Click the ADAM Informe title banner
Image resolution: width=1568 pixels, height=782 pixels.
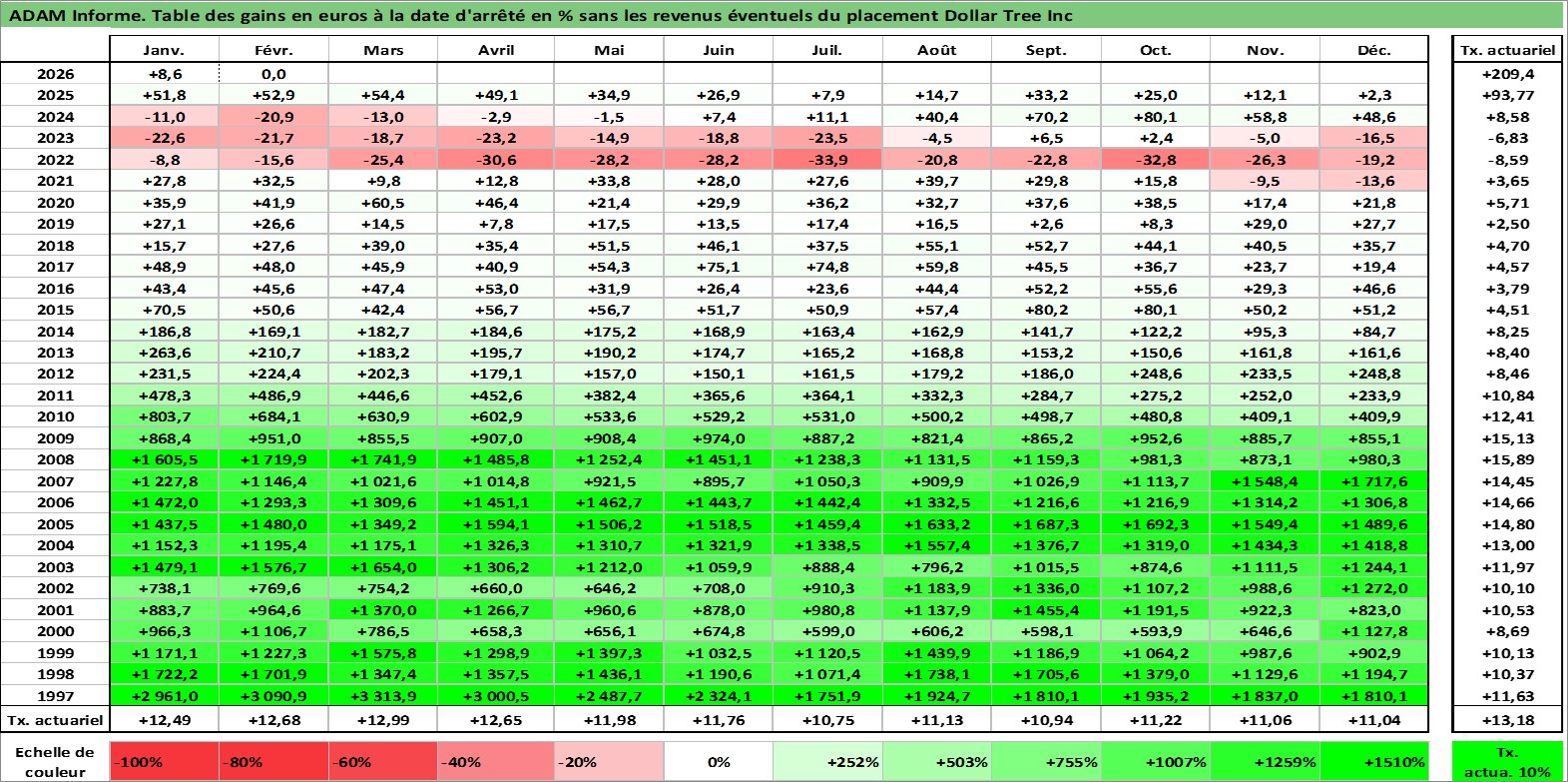784,15
